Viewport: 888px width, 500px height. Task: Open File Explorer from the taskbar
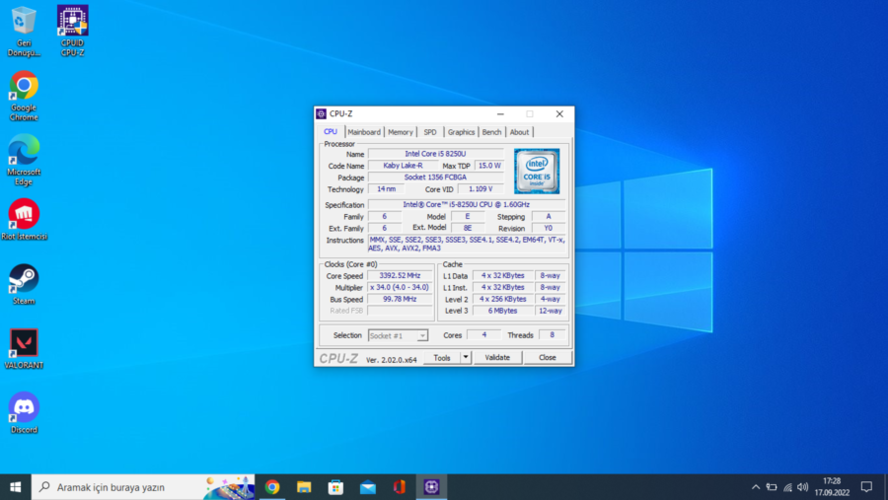304,487
